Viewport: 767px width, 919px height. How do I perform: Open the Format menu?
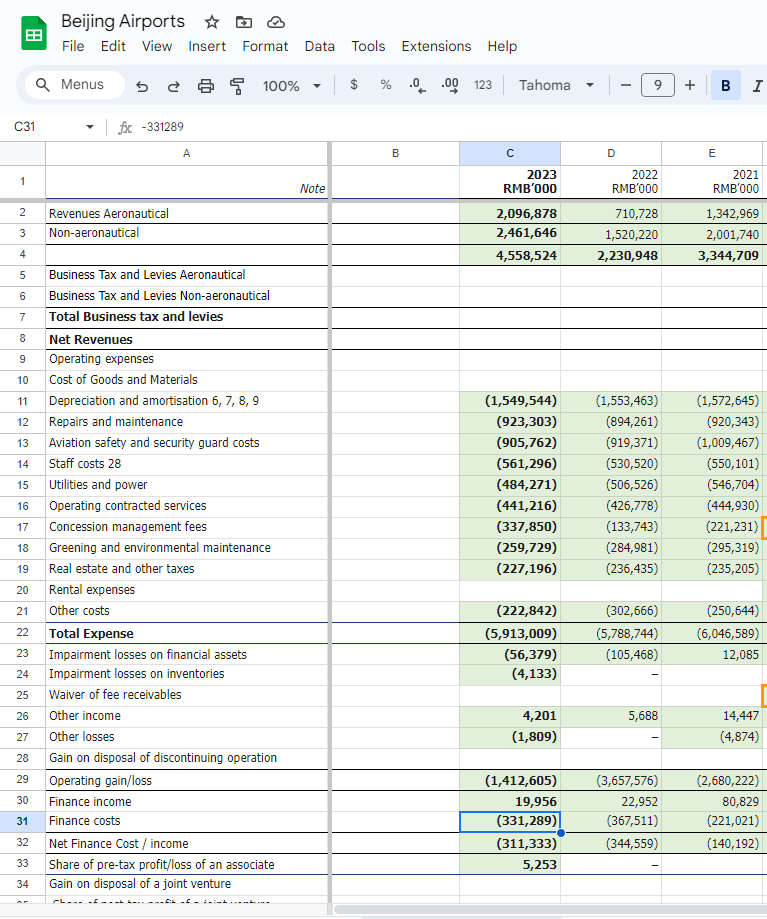click(265, 46)
